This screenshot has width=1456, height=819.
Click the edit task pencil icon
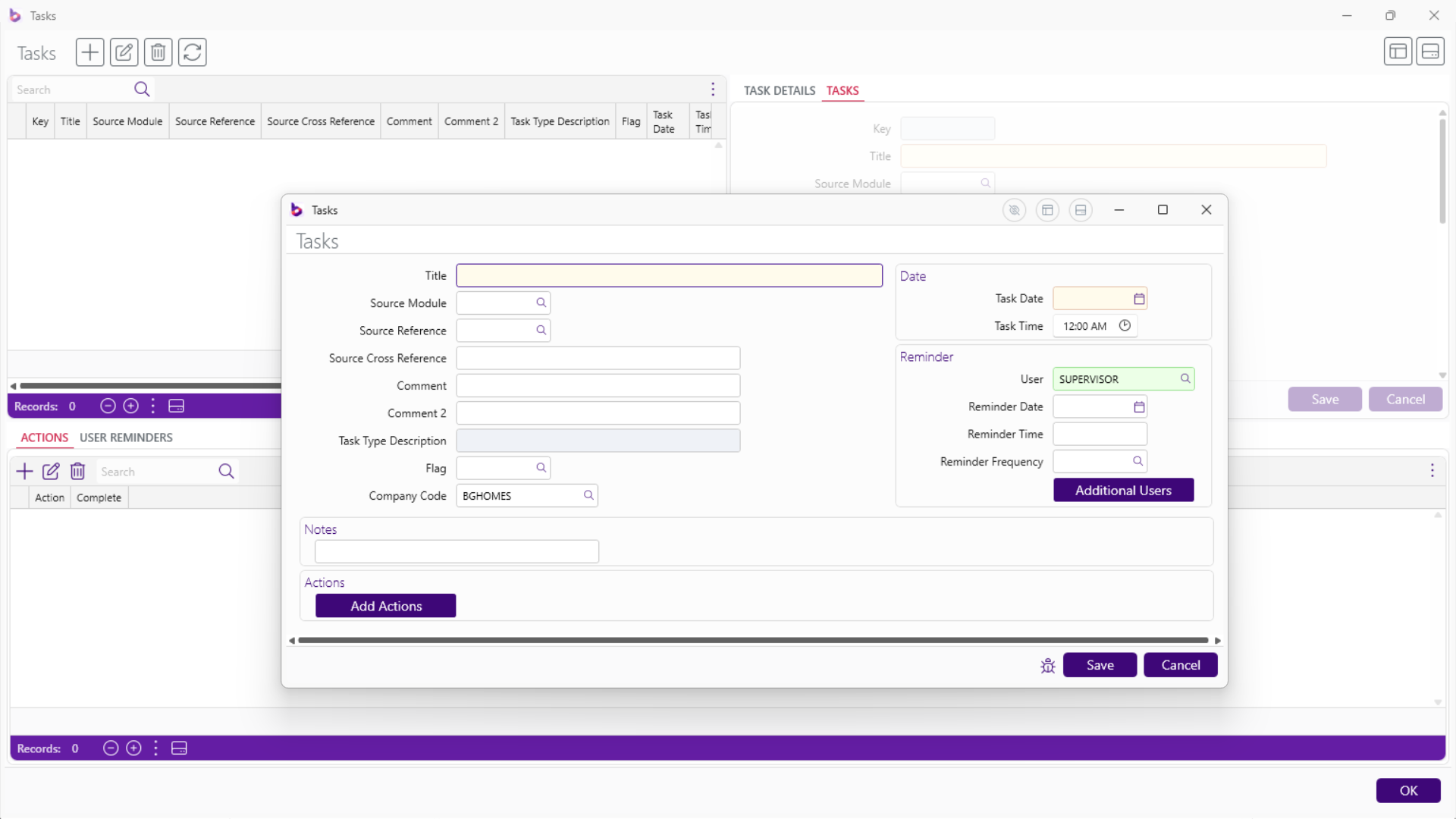tap(124, 52)
